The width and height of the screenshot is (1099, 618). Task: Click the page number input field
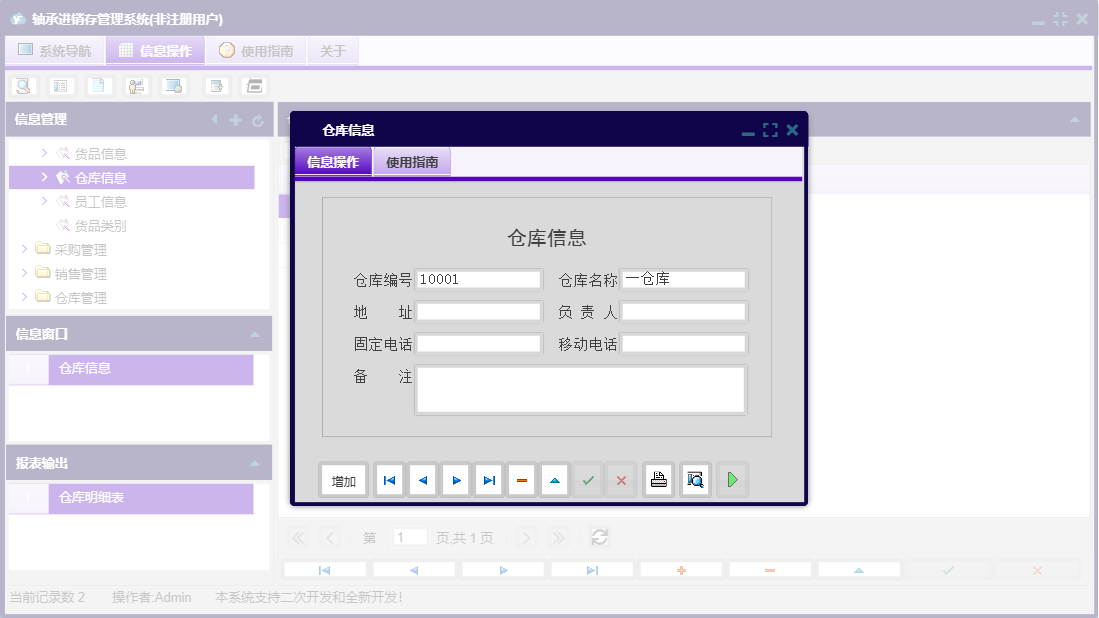tap(409, 537)
